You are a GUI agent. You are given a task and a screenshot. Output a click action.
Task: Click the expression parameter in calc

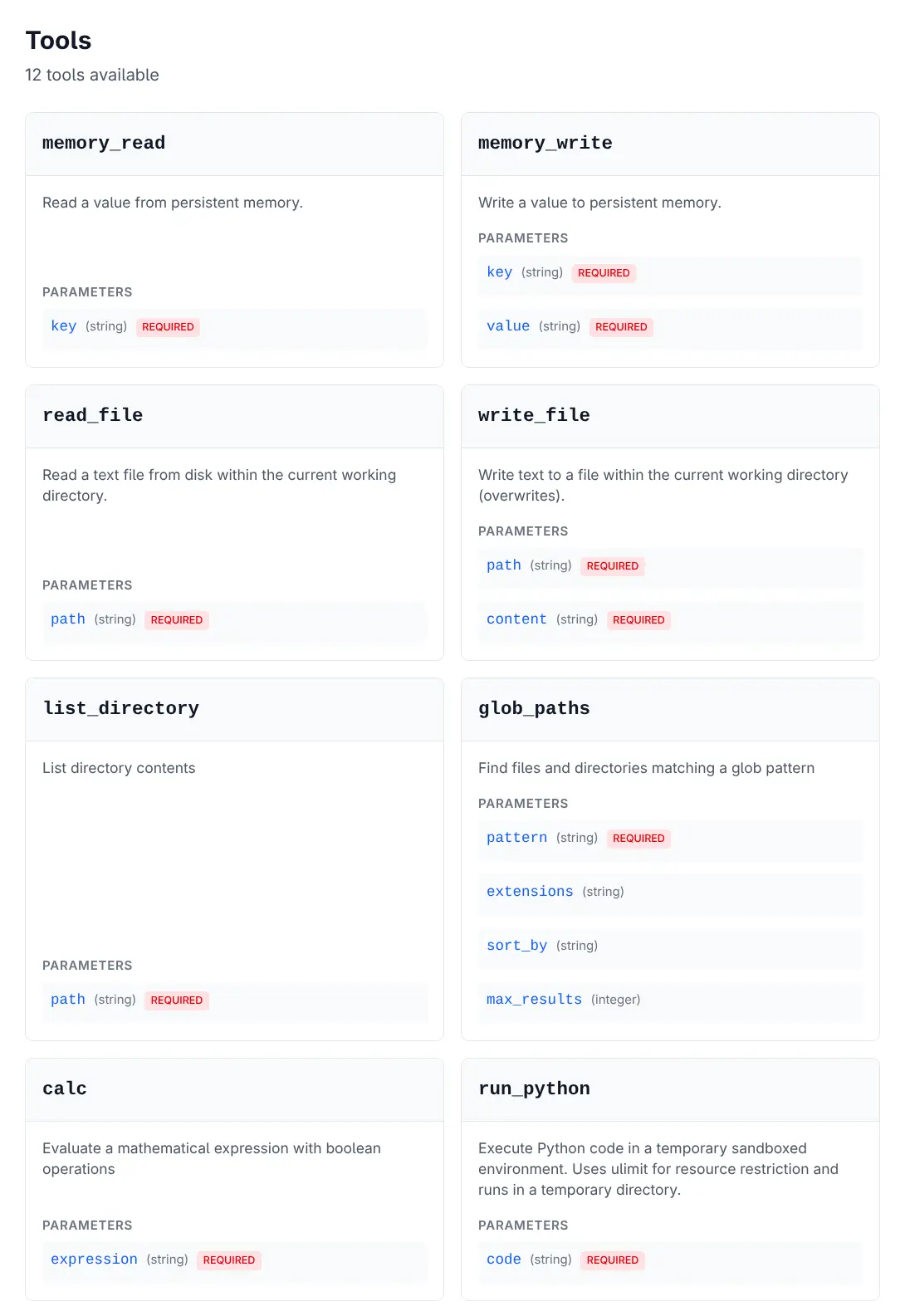(94, 1260)
